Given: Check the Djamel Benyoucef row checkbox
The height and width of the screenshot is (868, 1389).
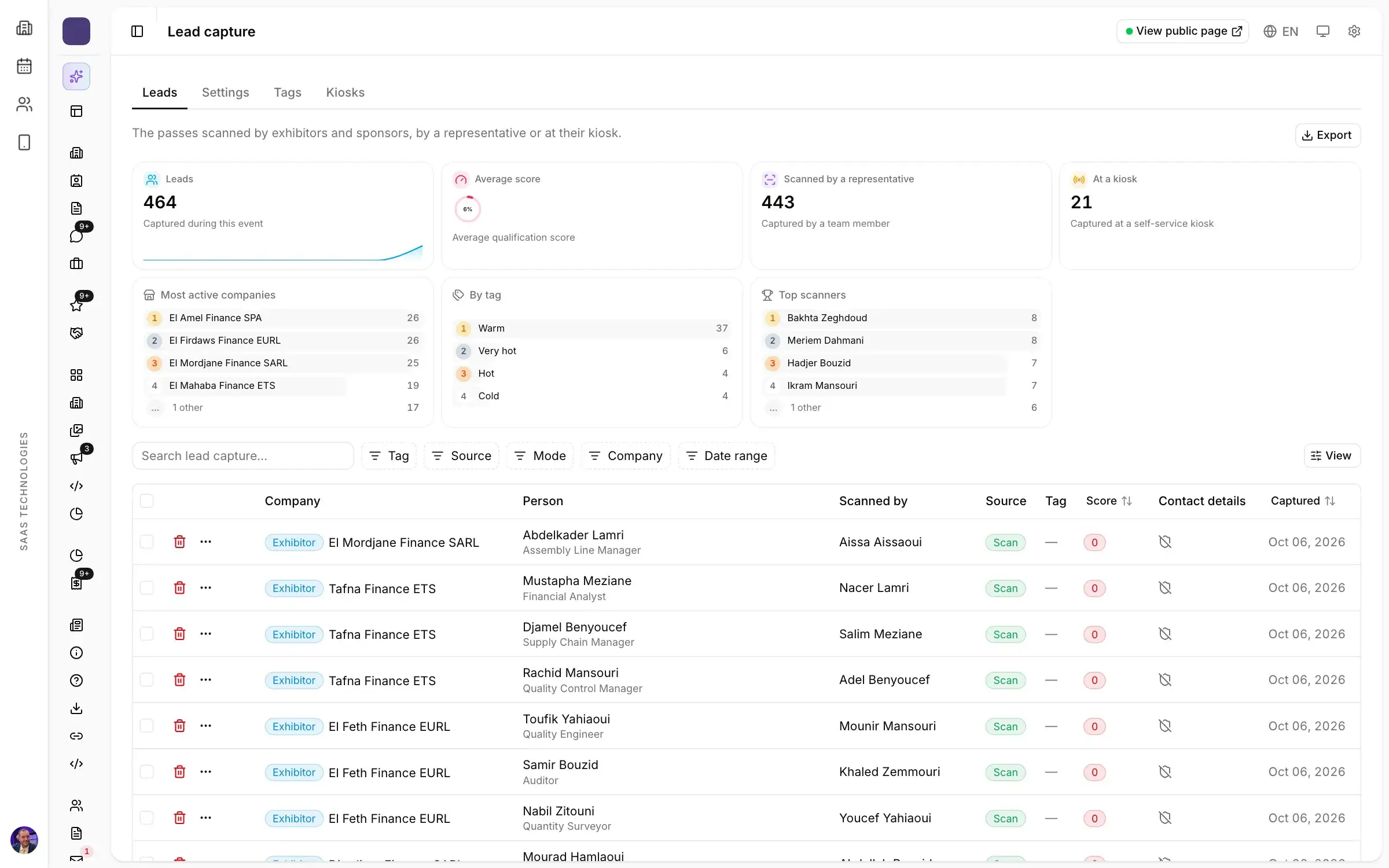Looking at the screenshot, I should (147, 634).
